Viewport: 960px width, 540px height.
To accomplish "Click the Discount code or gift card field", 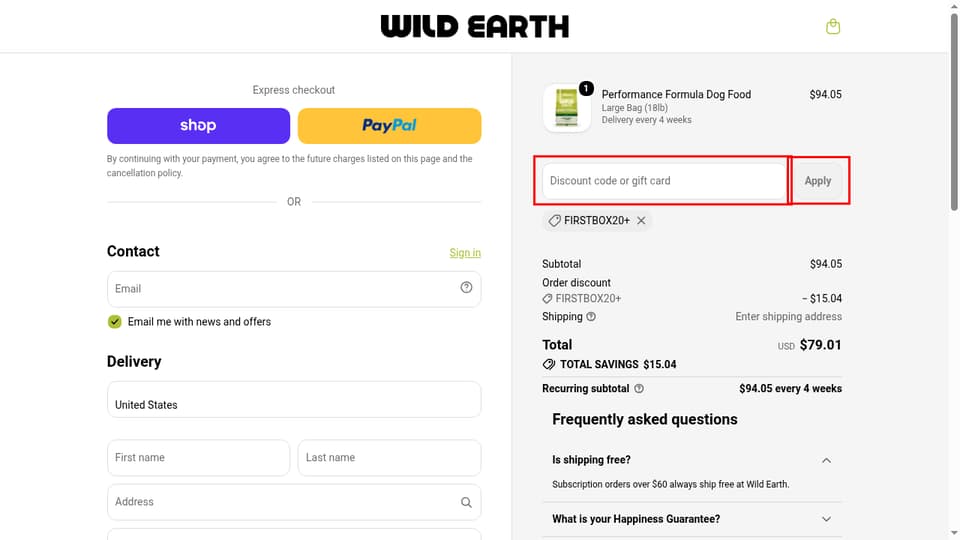I will tap(664, 181).
